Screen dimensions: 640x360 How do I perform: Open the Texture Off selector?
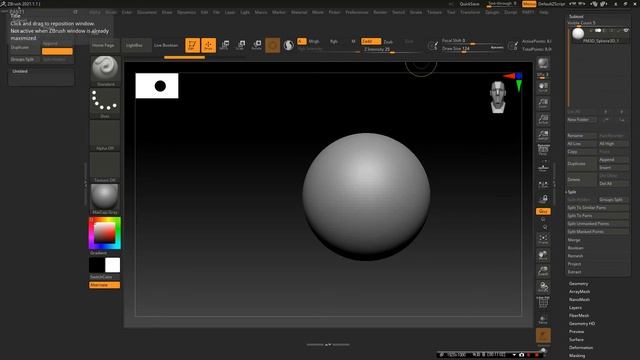(105, 167)
